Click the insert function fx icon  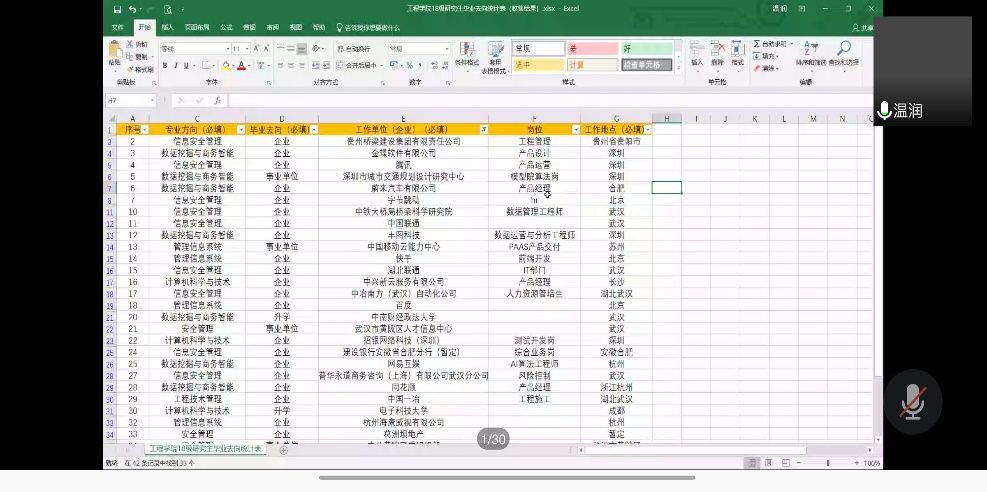(217, 101)
